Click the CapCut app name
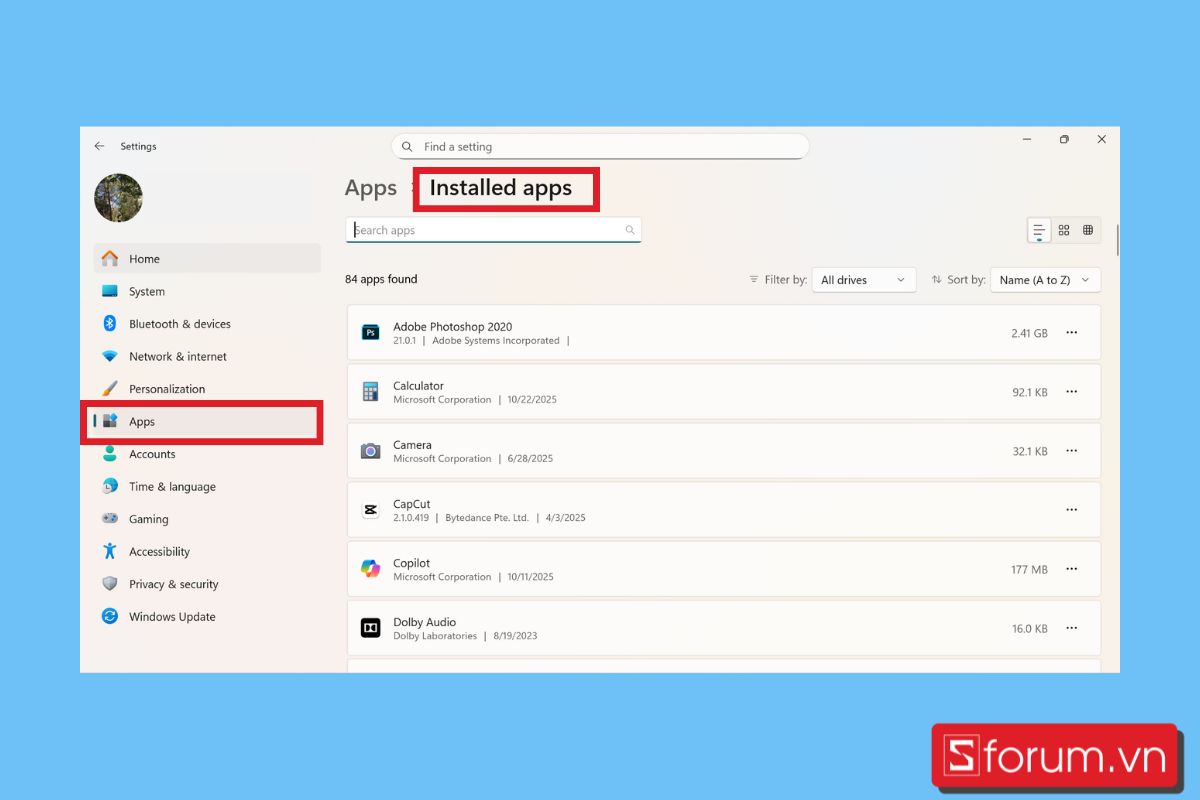Viewport: 1200px width, 800px height. pos(412,504)
